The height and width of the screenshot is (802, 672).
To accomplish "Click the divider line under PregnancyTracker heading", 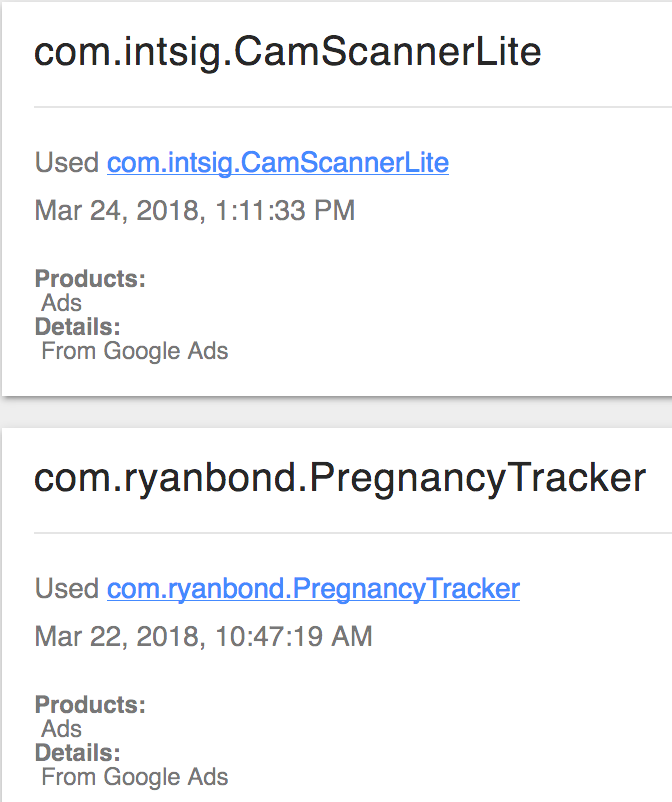I will coord(353,533).
